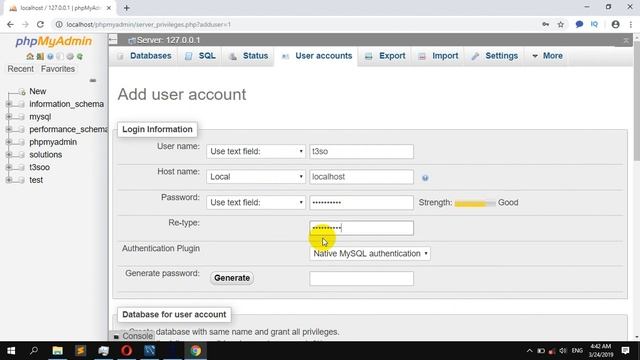This screenshot has width=640, height=360.
Task: Open Host name 'Local' dropdown
Action: (x=256, y=177)
